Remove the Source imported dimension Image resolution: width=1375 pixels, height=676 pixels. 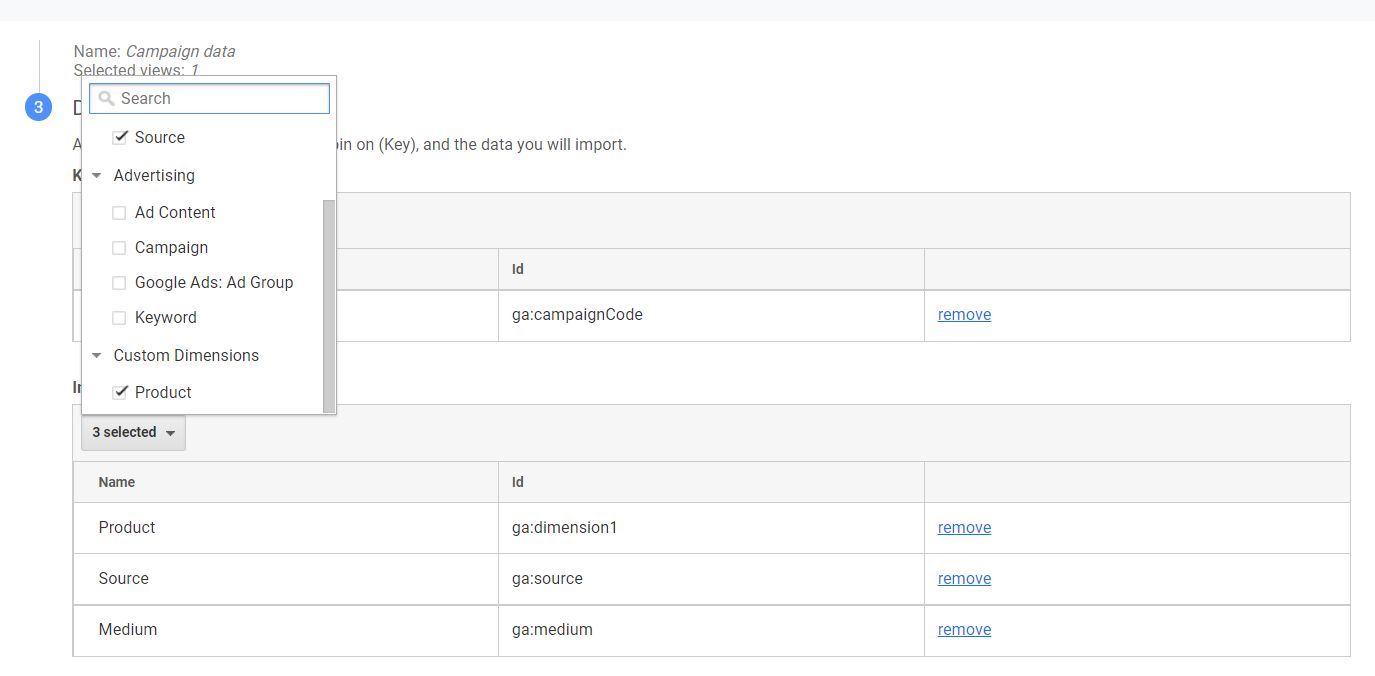[963, 578]
